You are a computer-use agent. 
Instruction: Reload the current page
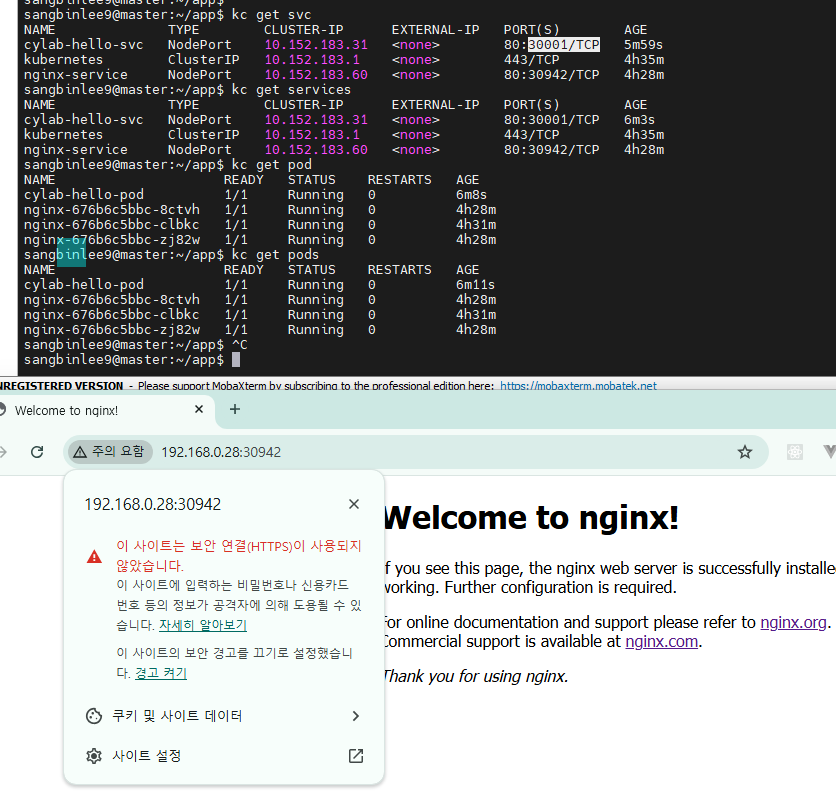(37, 451)
